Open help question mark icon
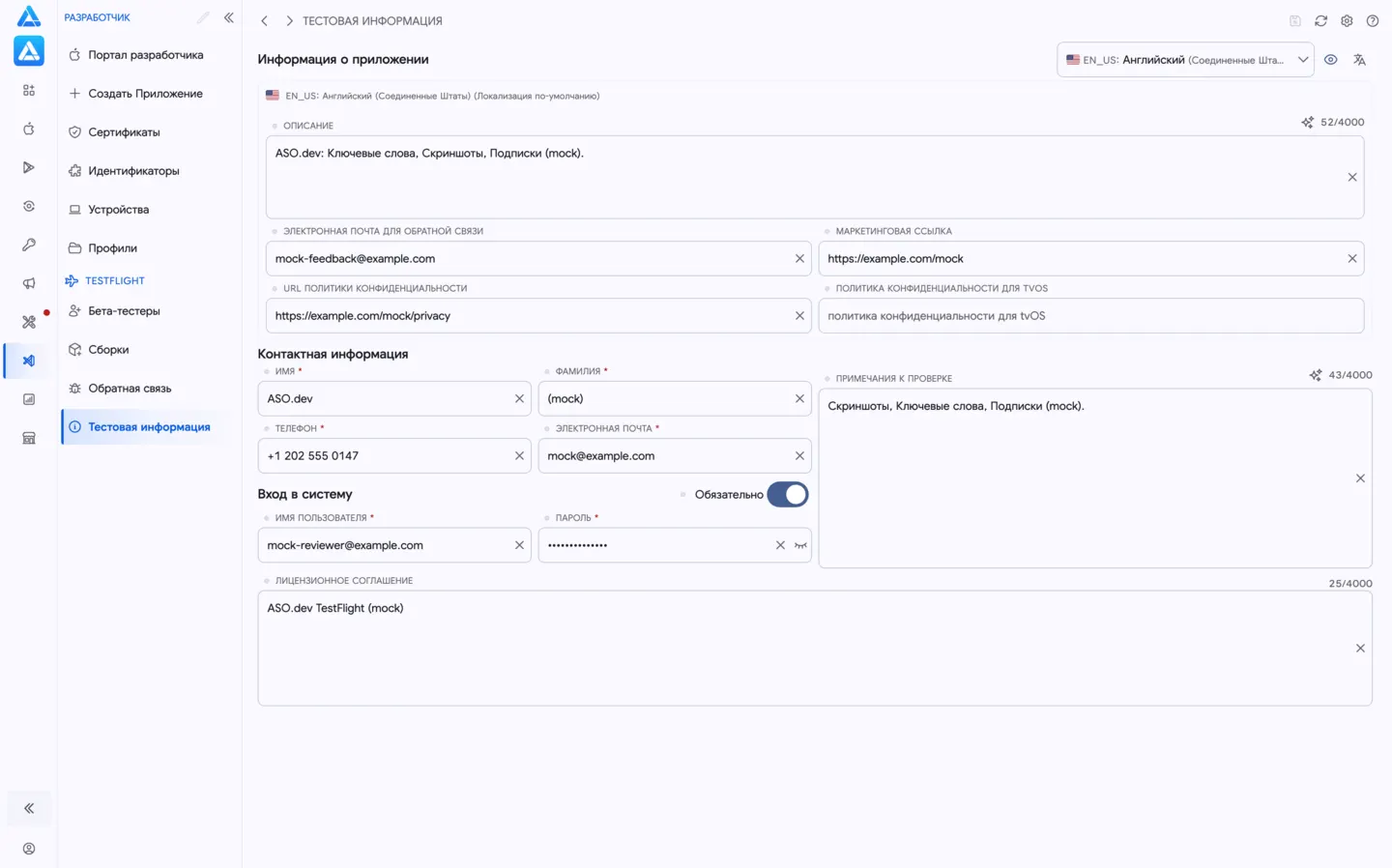The image size is (1392, 868). tap(1373, 20)
